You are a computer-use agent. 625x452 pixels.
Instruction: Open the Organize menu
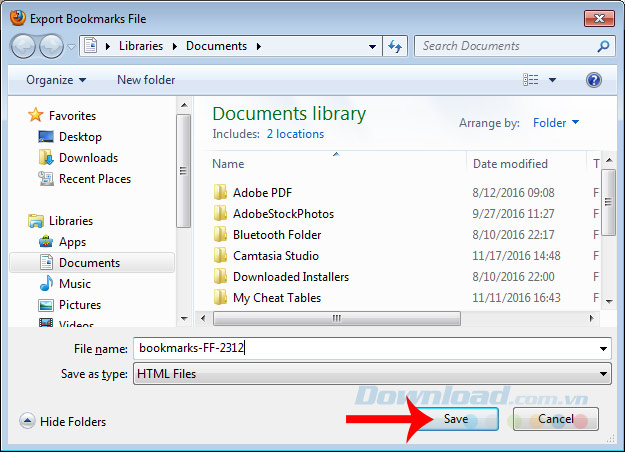(56, 80)
